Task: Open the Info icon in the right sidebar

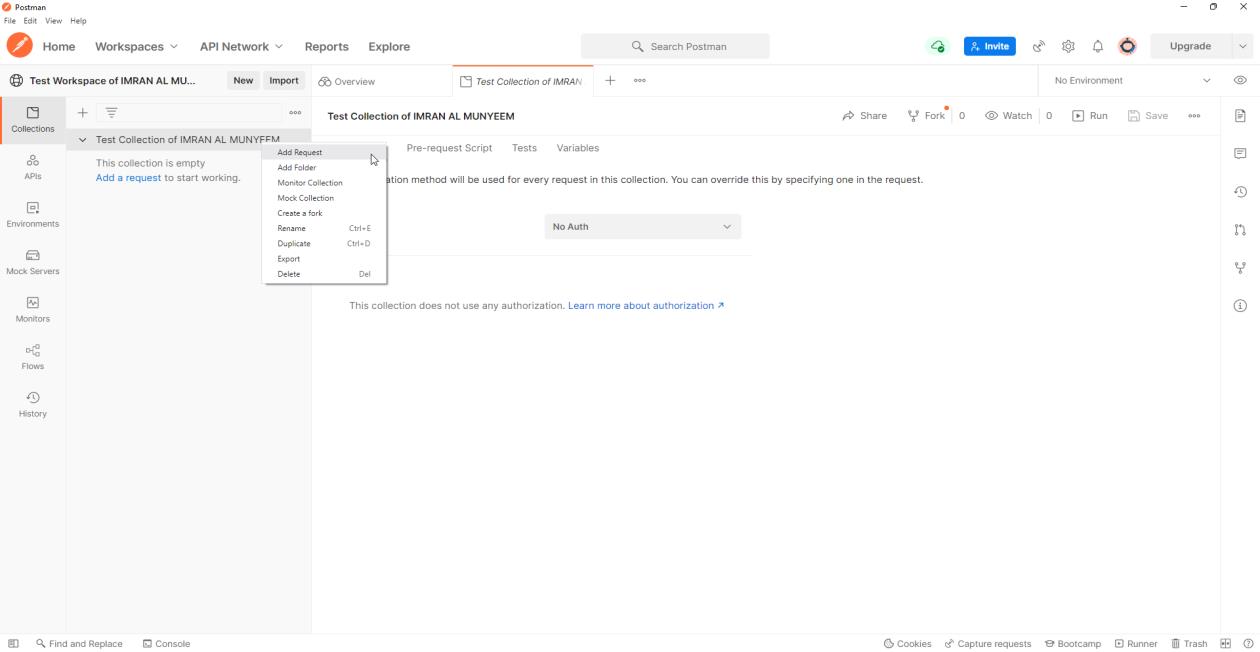Action: [1240, 306]
